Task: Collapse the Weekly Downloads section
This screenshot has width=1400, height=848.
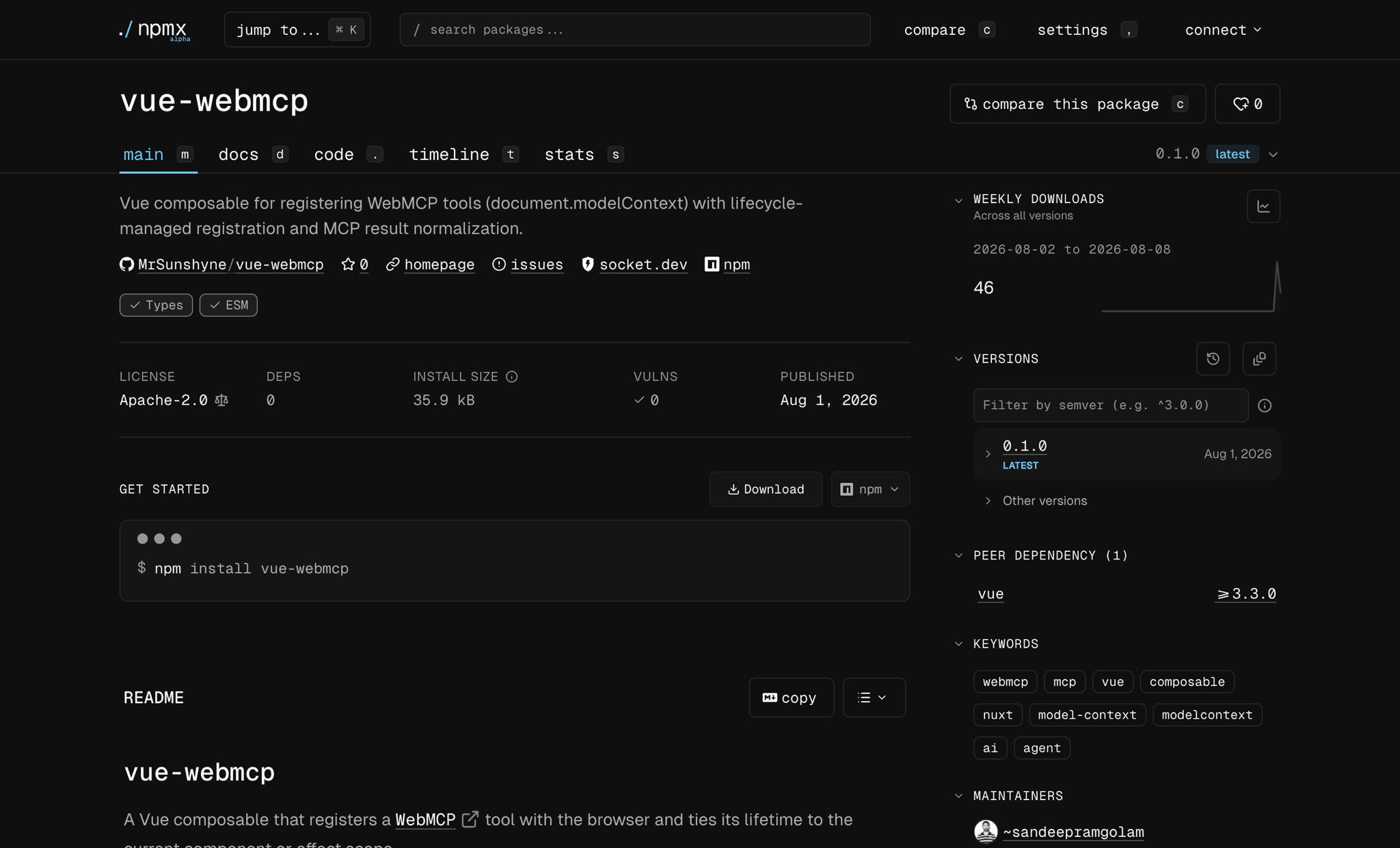Action: tap(958, 200)
